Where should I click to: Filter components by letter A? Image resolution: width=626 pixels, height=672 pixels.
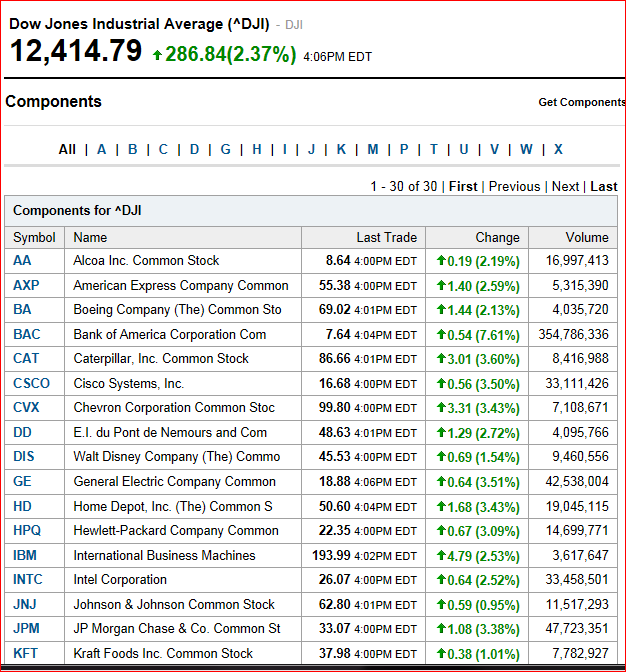[101, 149]
